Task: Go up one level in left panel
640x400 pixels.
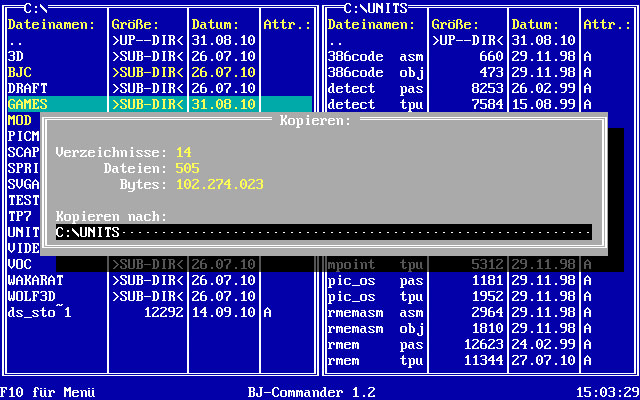Action: click(x=16, y=40)
